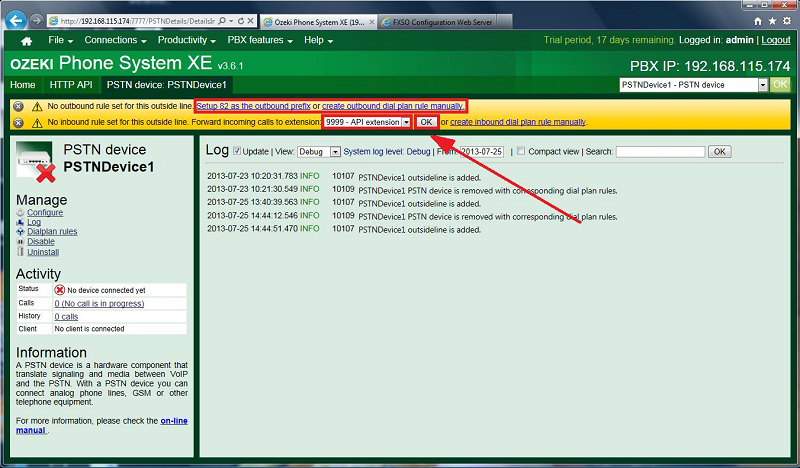Click the home icon in the menu bar

(27, 41)
